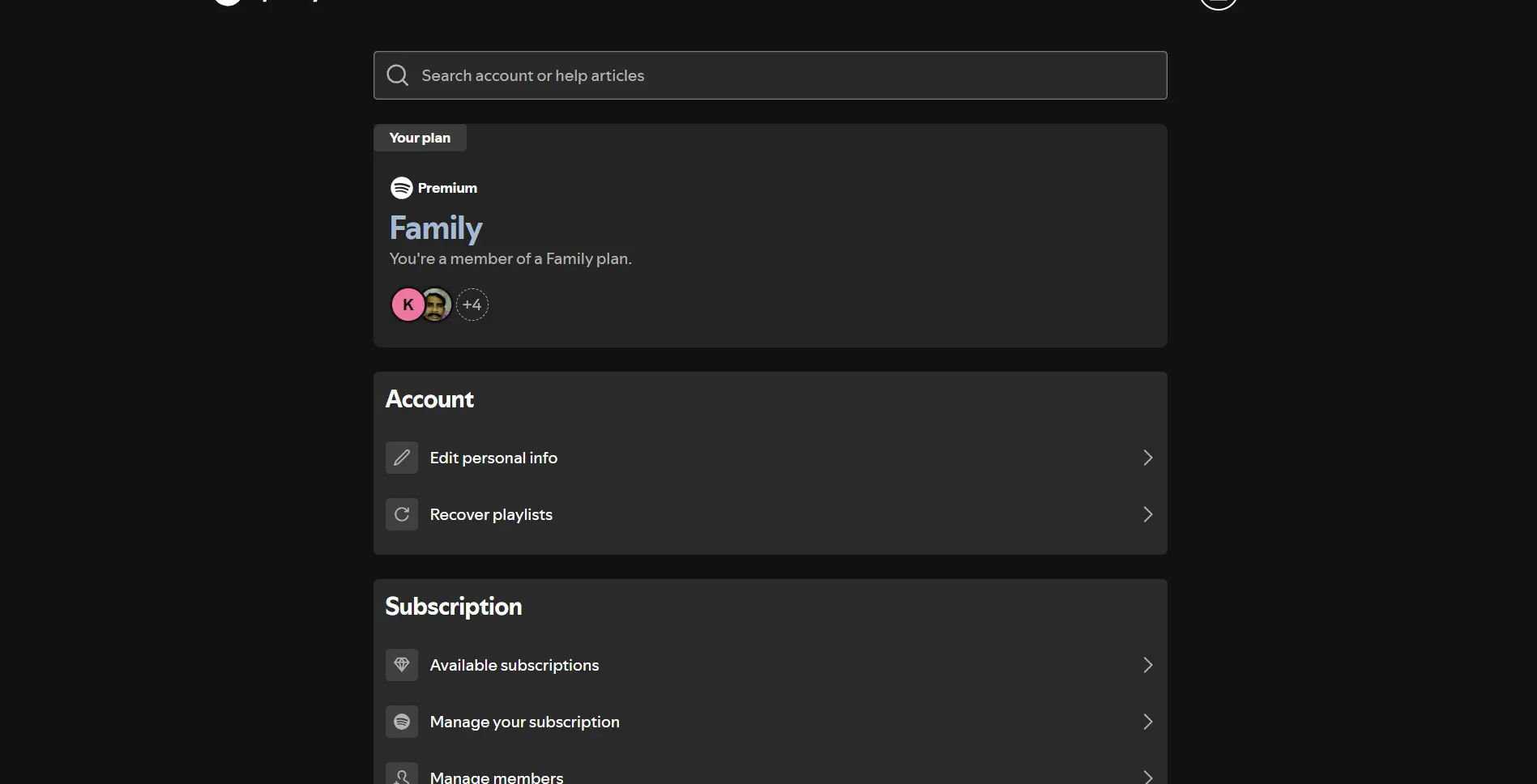Show the +4 additional members

[472, 305]
